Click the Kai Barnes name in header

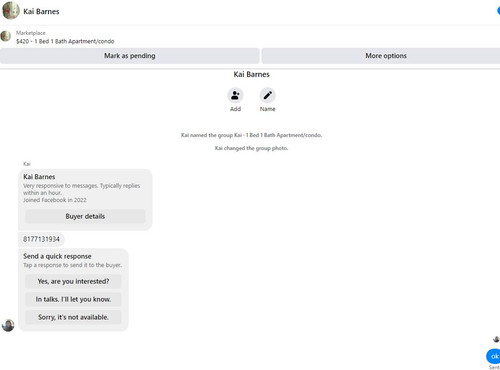click(41, 11)
